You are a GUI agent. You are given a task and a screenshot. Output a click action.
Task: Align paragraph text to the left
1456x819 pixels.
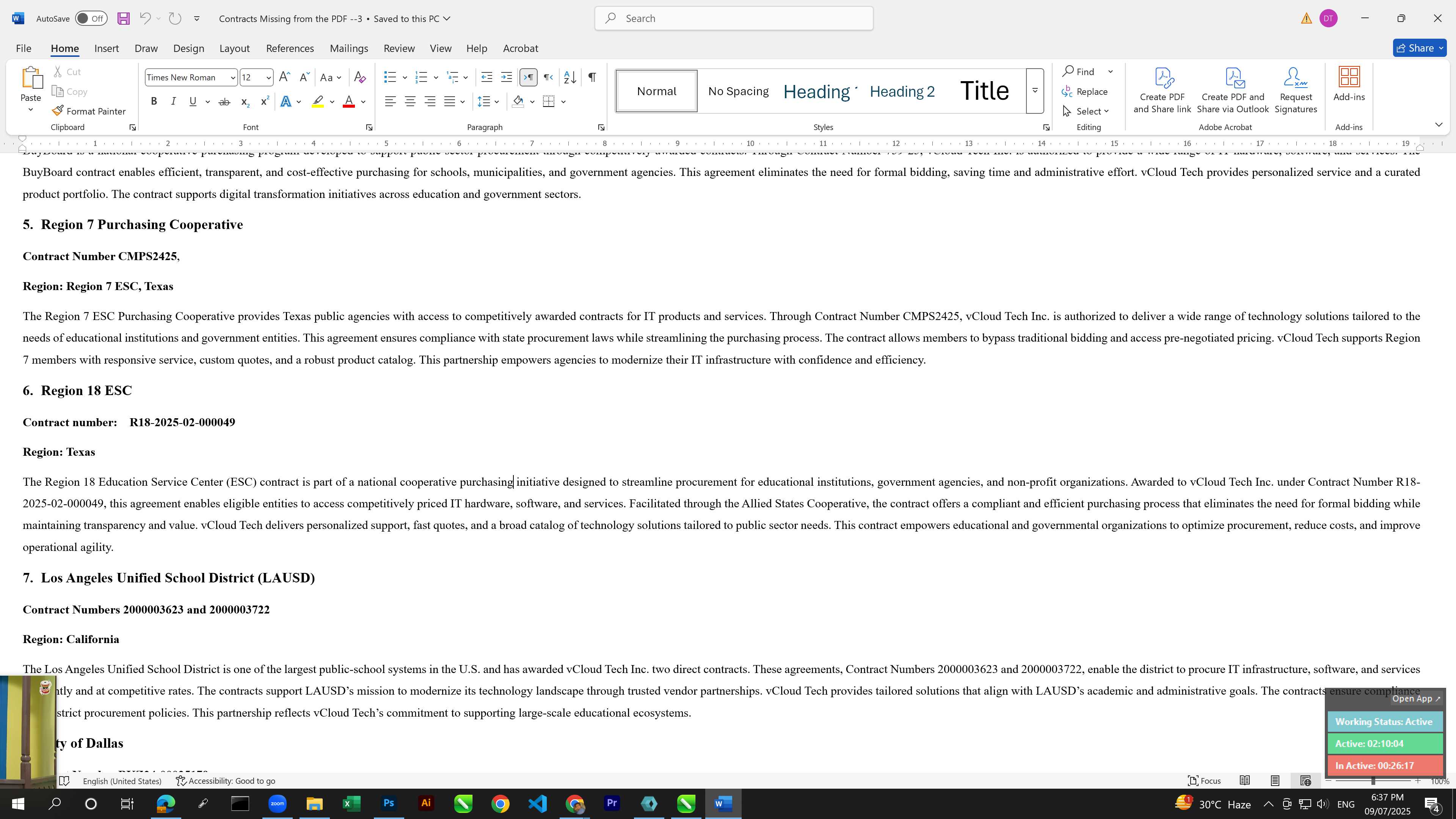click(x=390, y=102)
